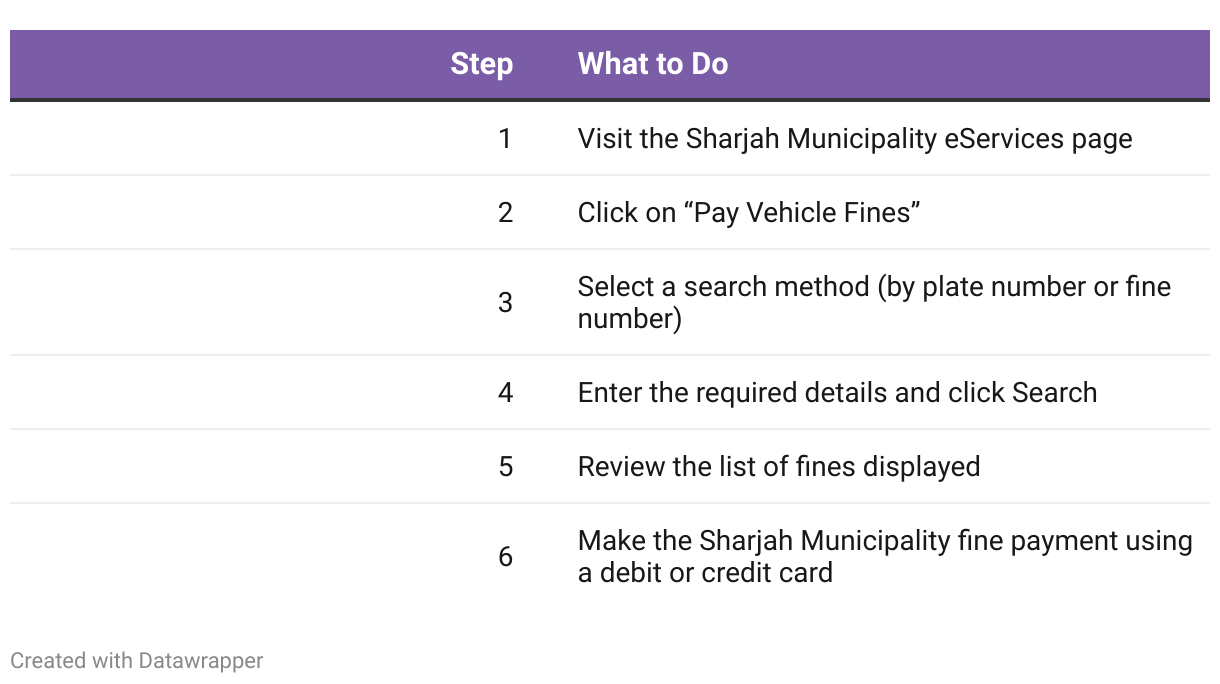The height and width of the screenshot is (684, 1220).
Task: Click "Review the list of fines displayed" text
Action: point(779,466)
